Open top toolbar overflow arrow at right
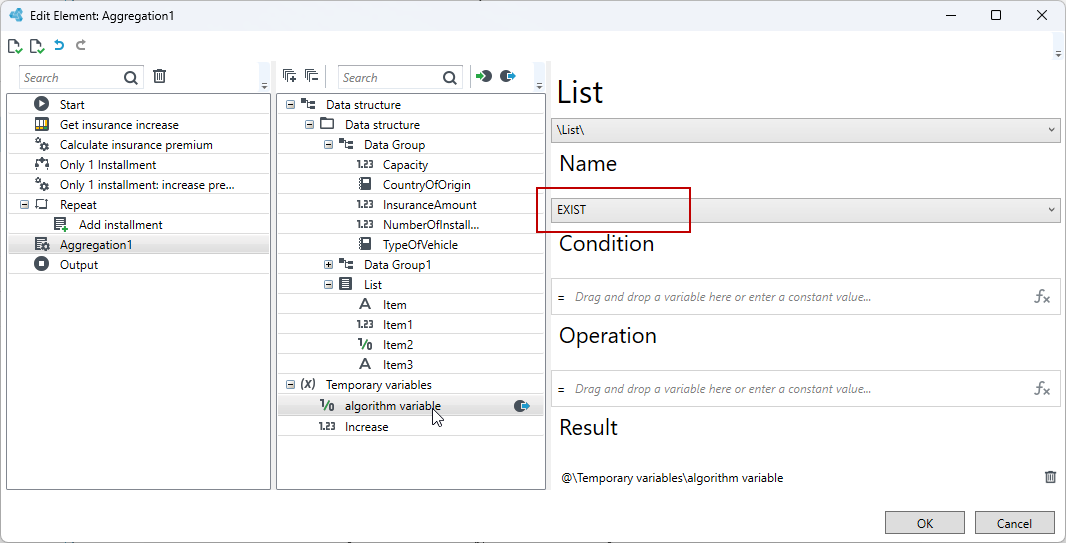The height and width of the screenshot is (543, 1066). click(1057, 53)
